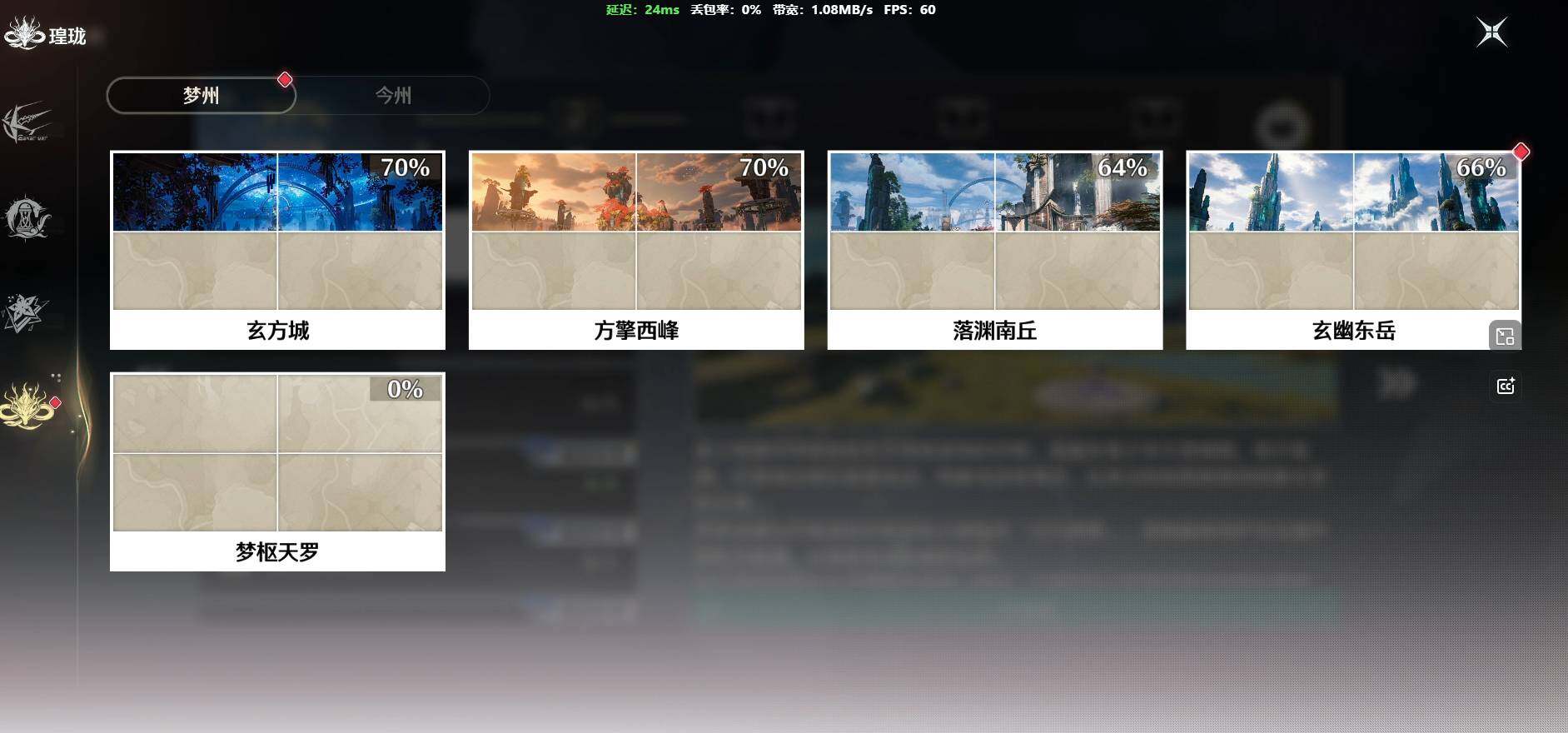
Task: Toggle the CC subtitles icon
Action: click(x=1506, y=386)
